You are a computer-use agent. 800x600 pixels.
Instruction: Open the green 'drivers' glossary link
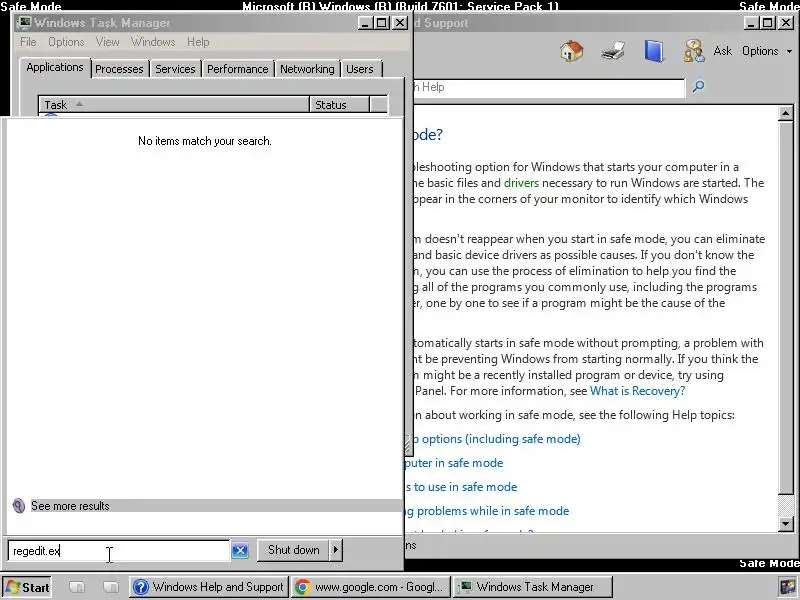tap(521, 183)
